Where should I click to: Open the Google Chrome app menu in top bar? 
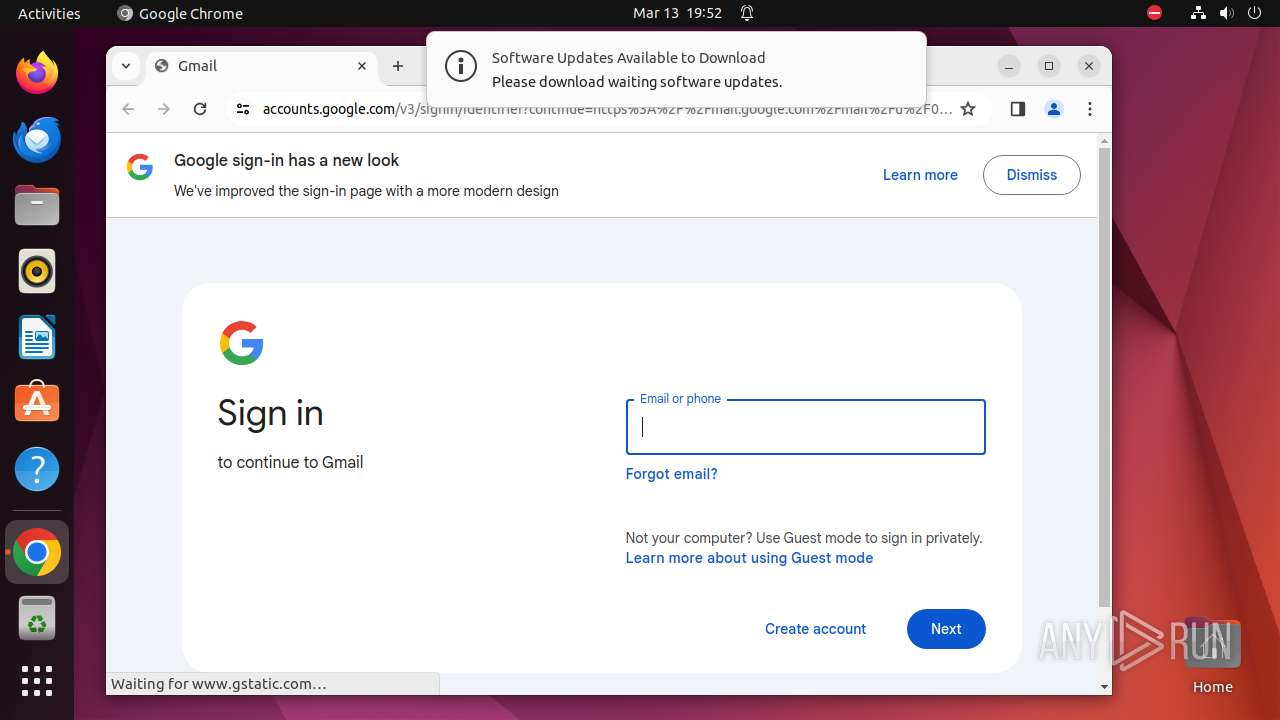click(x=180, y=13)
